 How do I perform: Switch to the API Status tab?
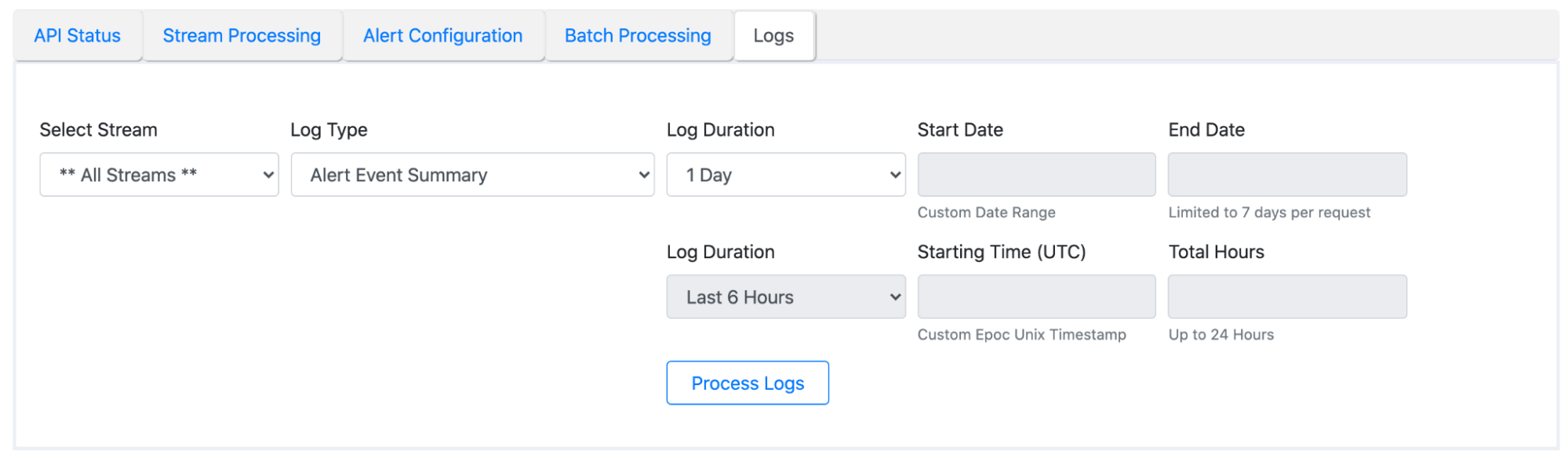click(x=77, y=36)
